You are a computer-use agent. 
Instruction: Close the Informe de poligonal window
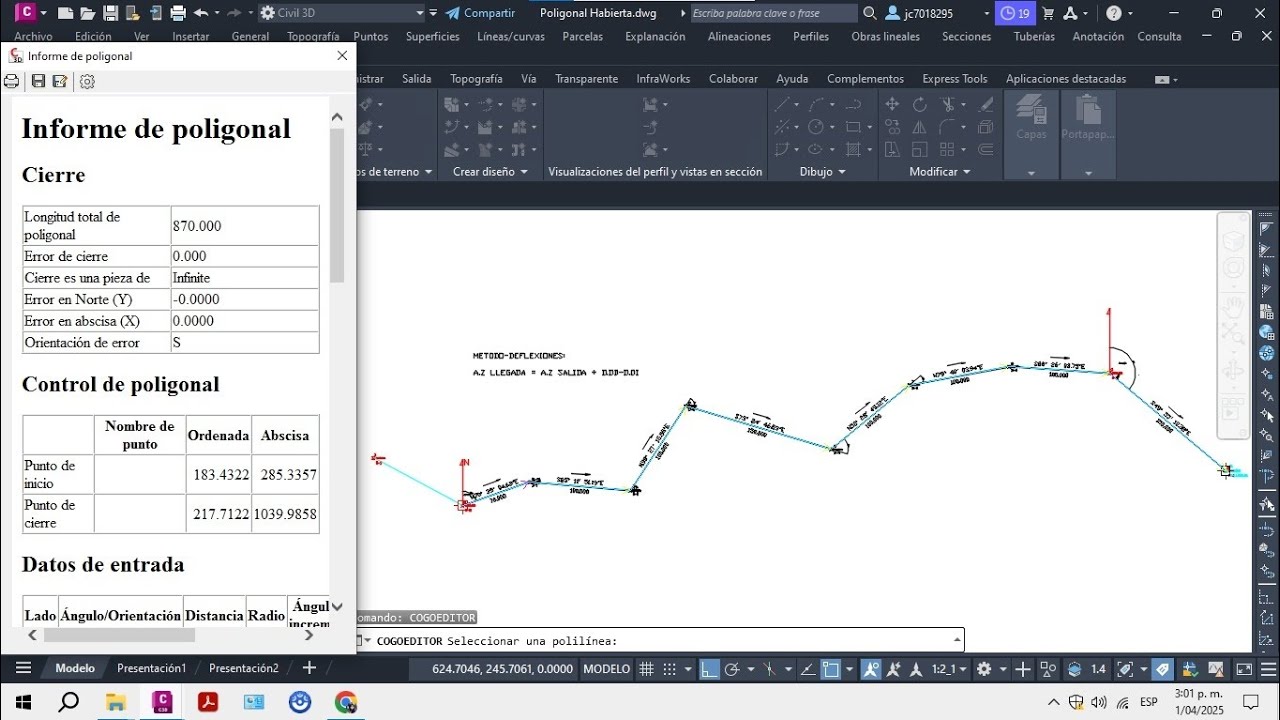point(342,56)
